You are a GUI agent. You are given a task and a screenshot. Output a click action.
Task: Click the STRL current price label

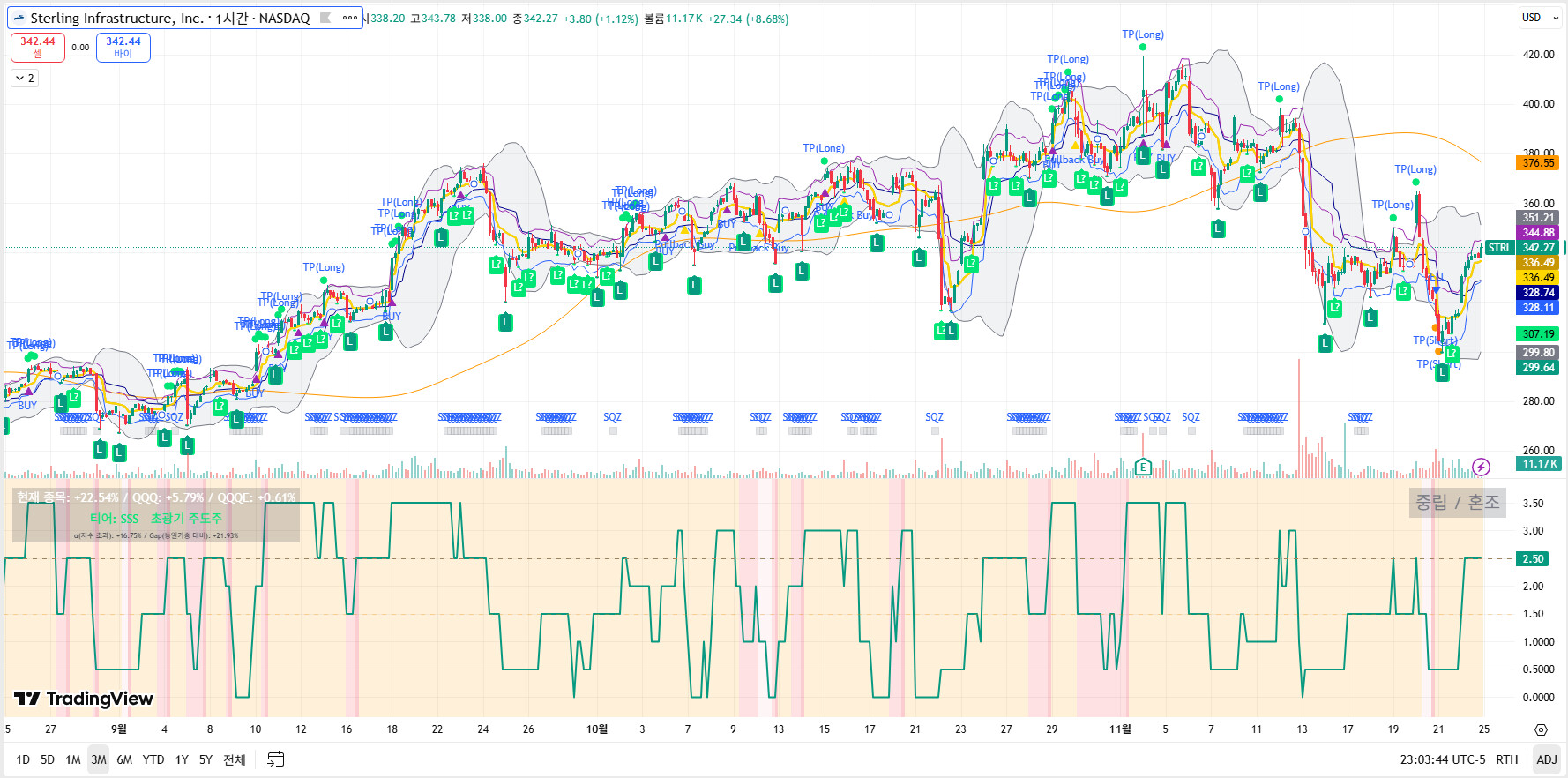[1499, 248]
